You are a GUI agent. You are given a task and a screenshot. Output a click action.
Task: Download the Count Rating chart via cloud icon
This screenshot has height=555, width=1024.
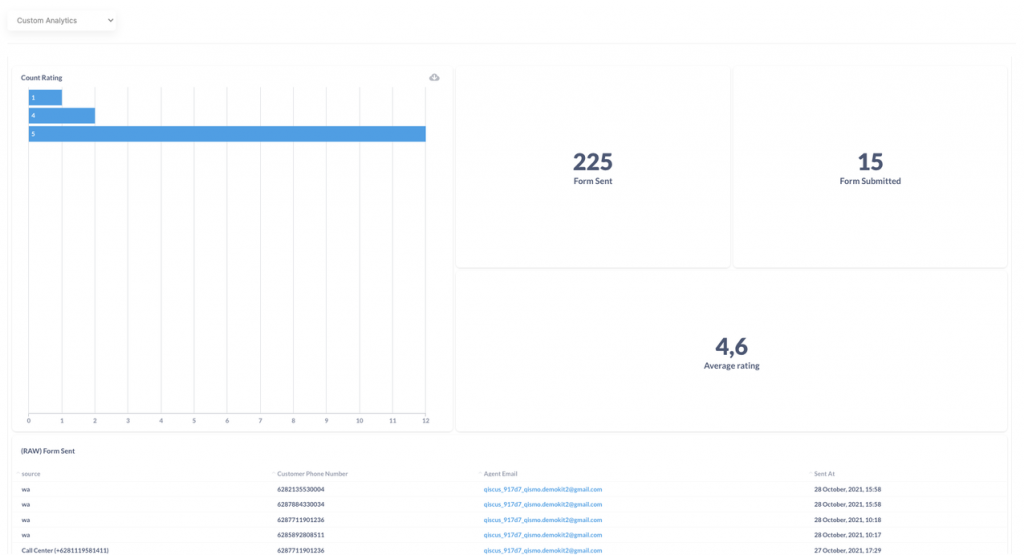click(x=434, y=78)
